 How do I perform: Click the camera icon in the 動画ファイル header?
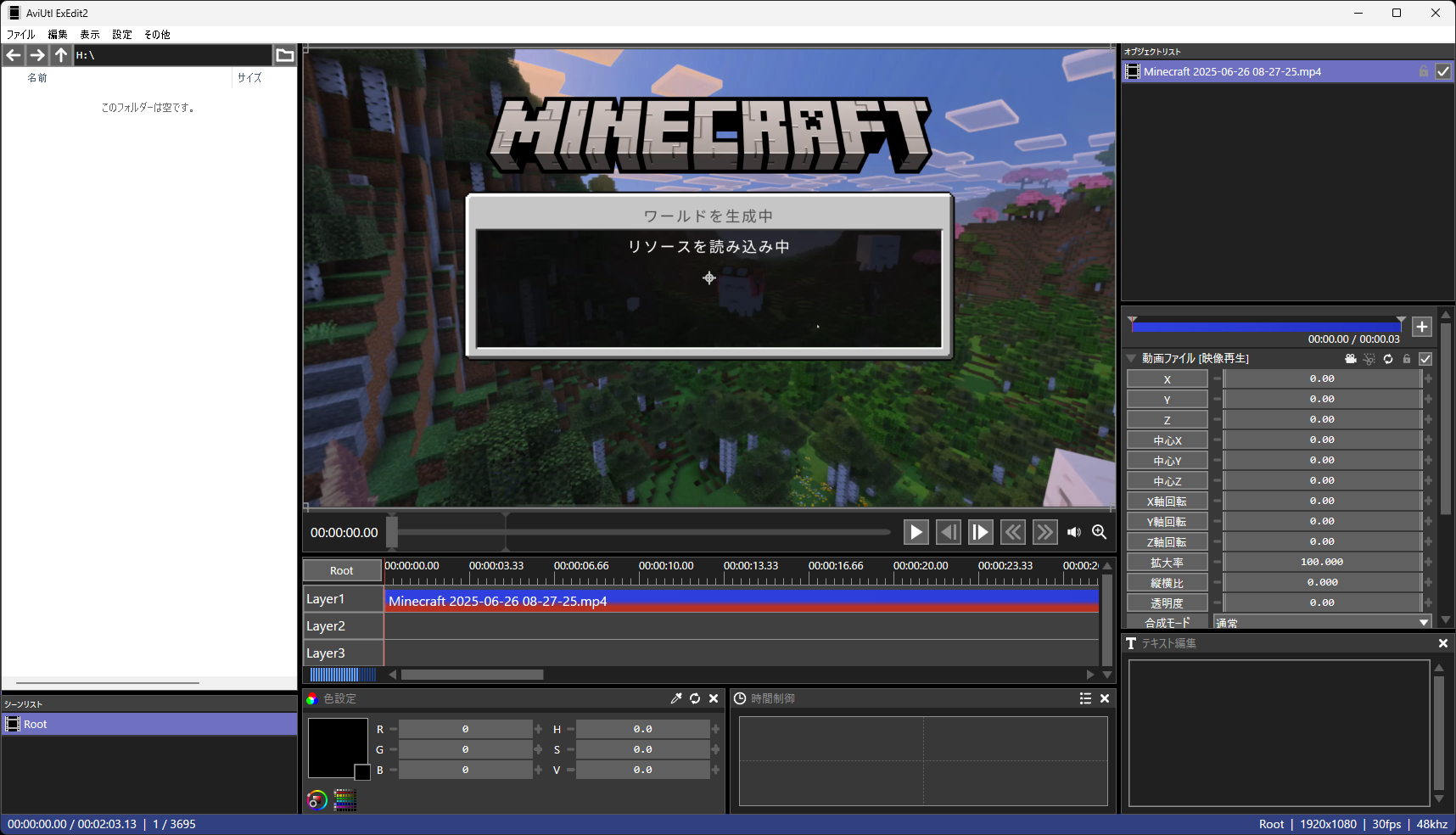point(1351,359)
